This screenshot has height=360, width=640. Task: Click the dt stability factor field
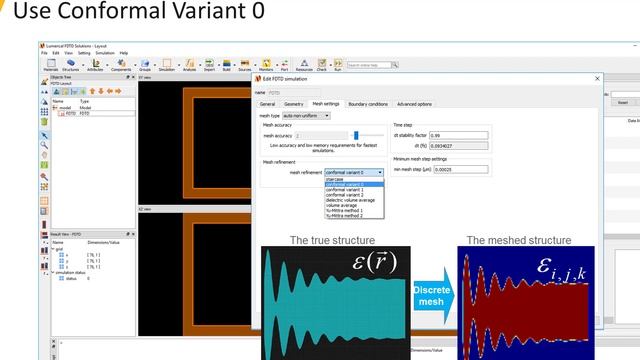(x=459, y=135)
